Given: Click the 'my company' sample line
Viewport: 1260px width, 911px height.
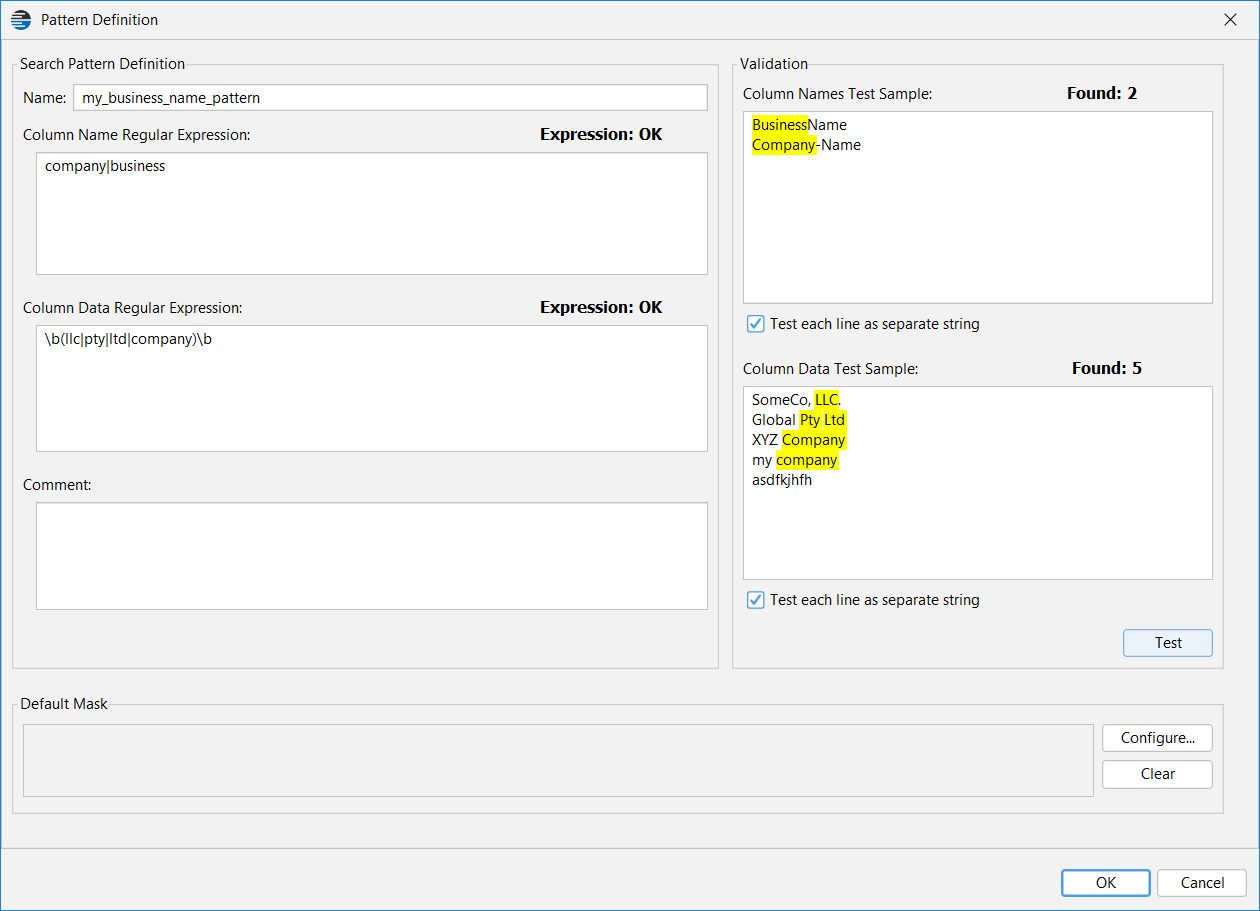Looking at the screenshot, I should pyautogui.click(x=795, y=460).
